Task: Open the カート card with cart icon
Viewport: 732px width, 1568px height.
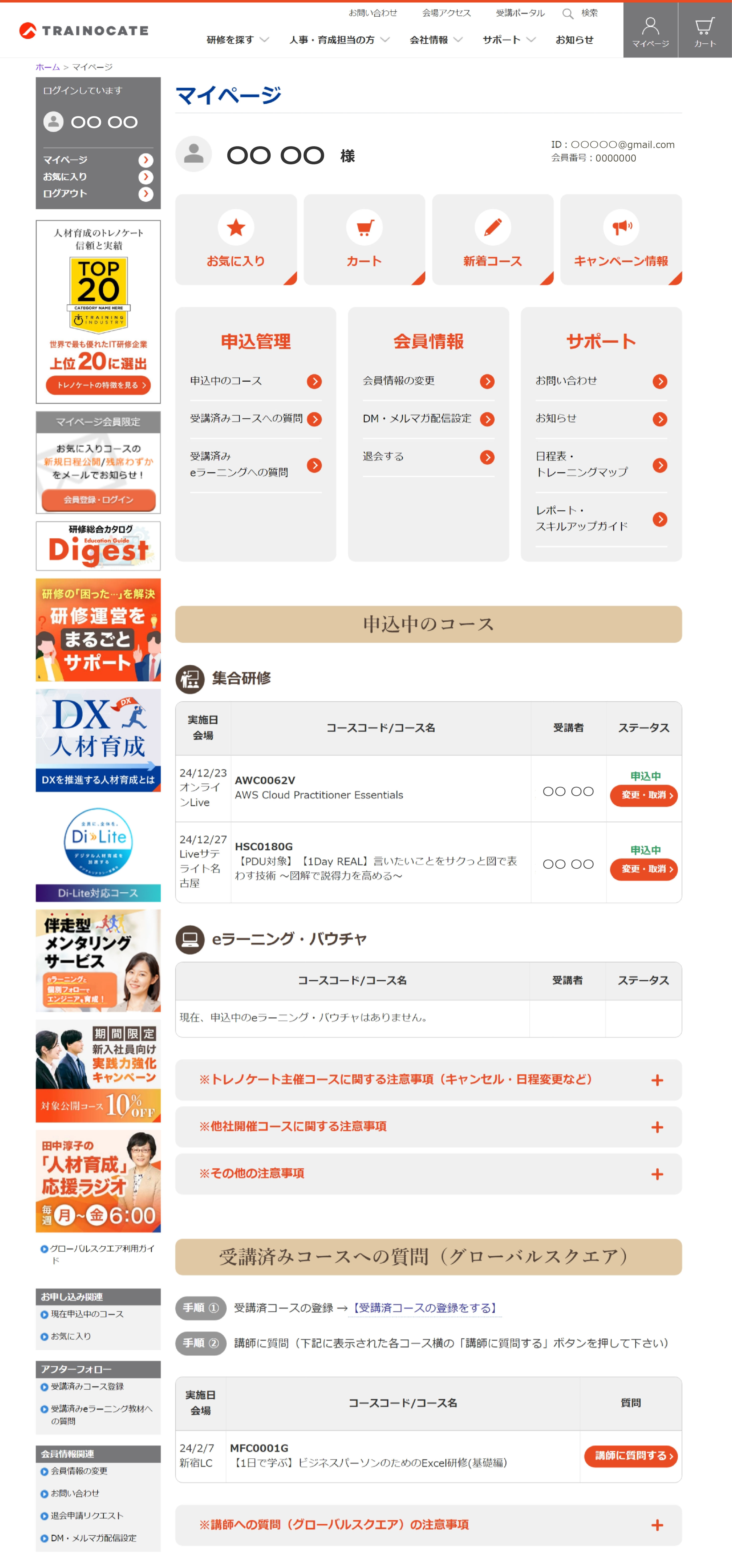Action: click(x=364, y=239)
